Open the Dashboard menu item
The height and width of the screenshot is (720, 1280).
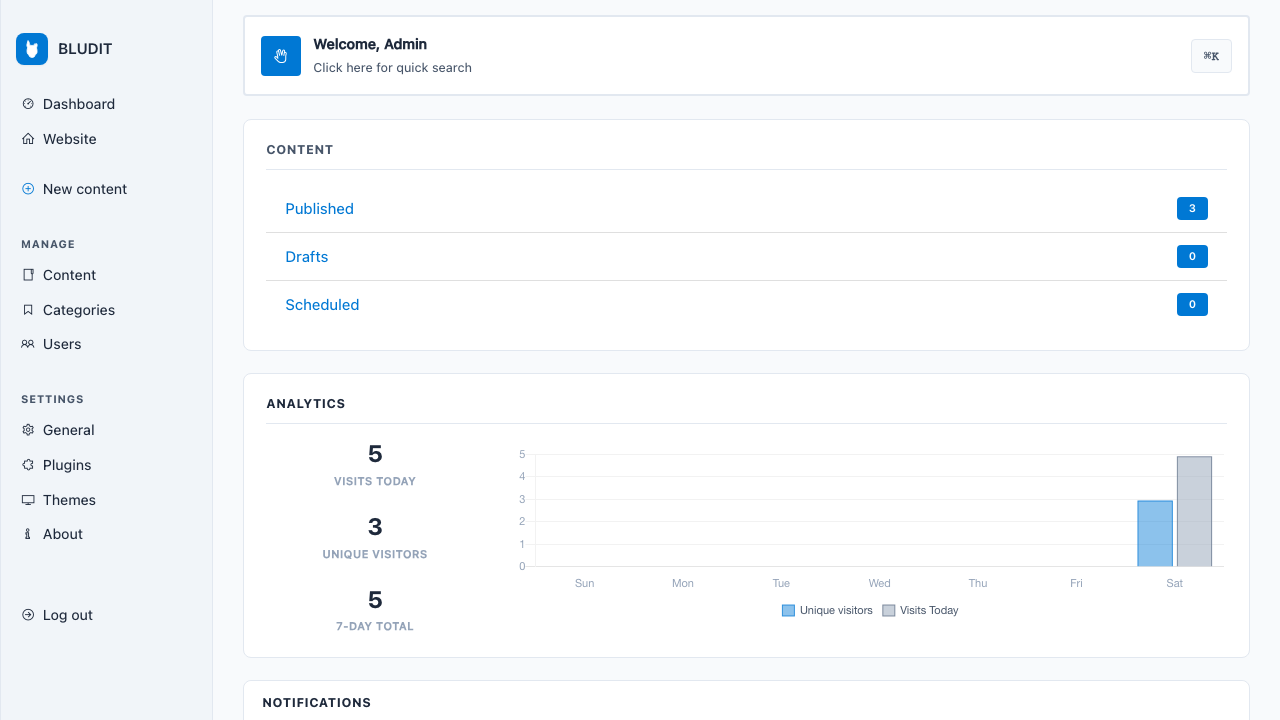(79, 104)
